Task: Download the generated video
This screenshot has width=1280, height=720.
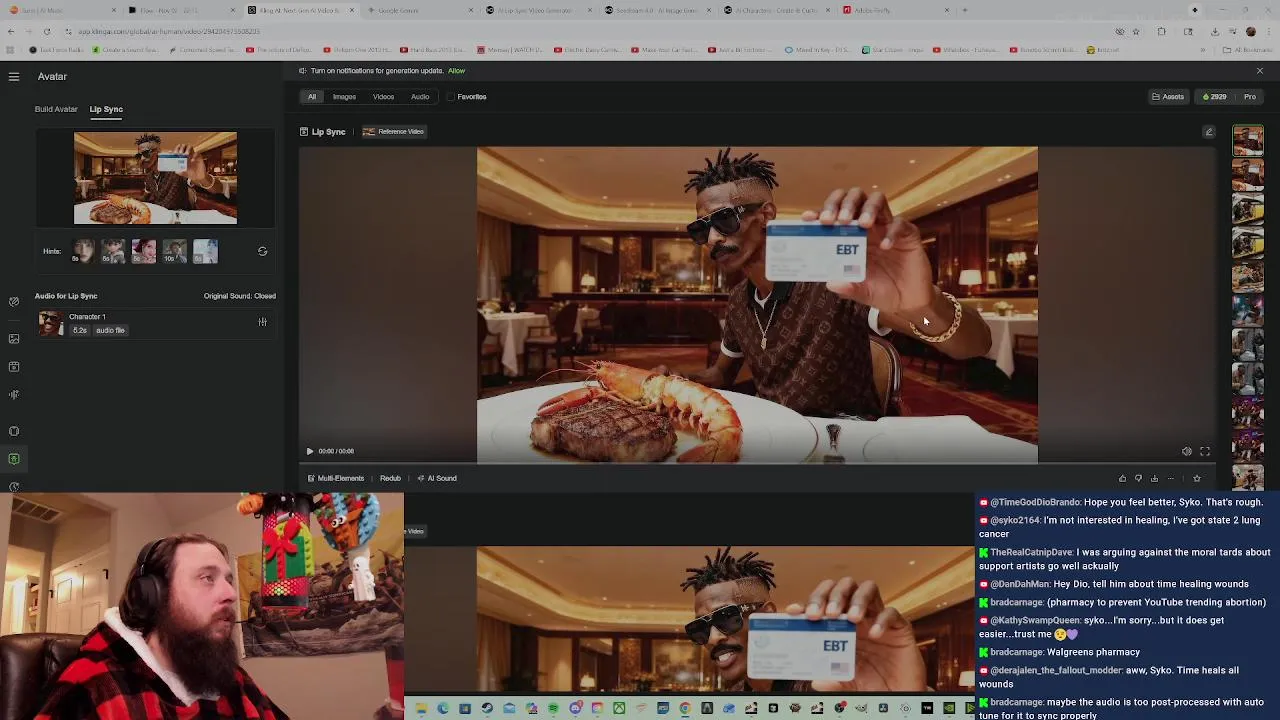Action: pyautogui.click(x=1154, y=478)
